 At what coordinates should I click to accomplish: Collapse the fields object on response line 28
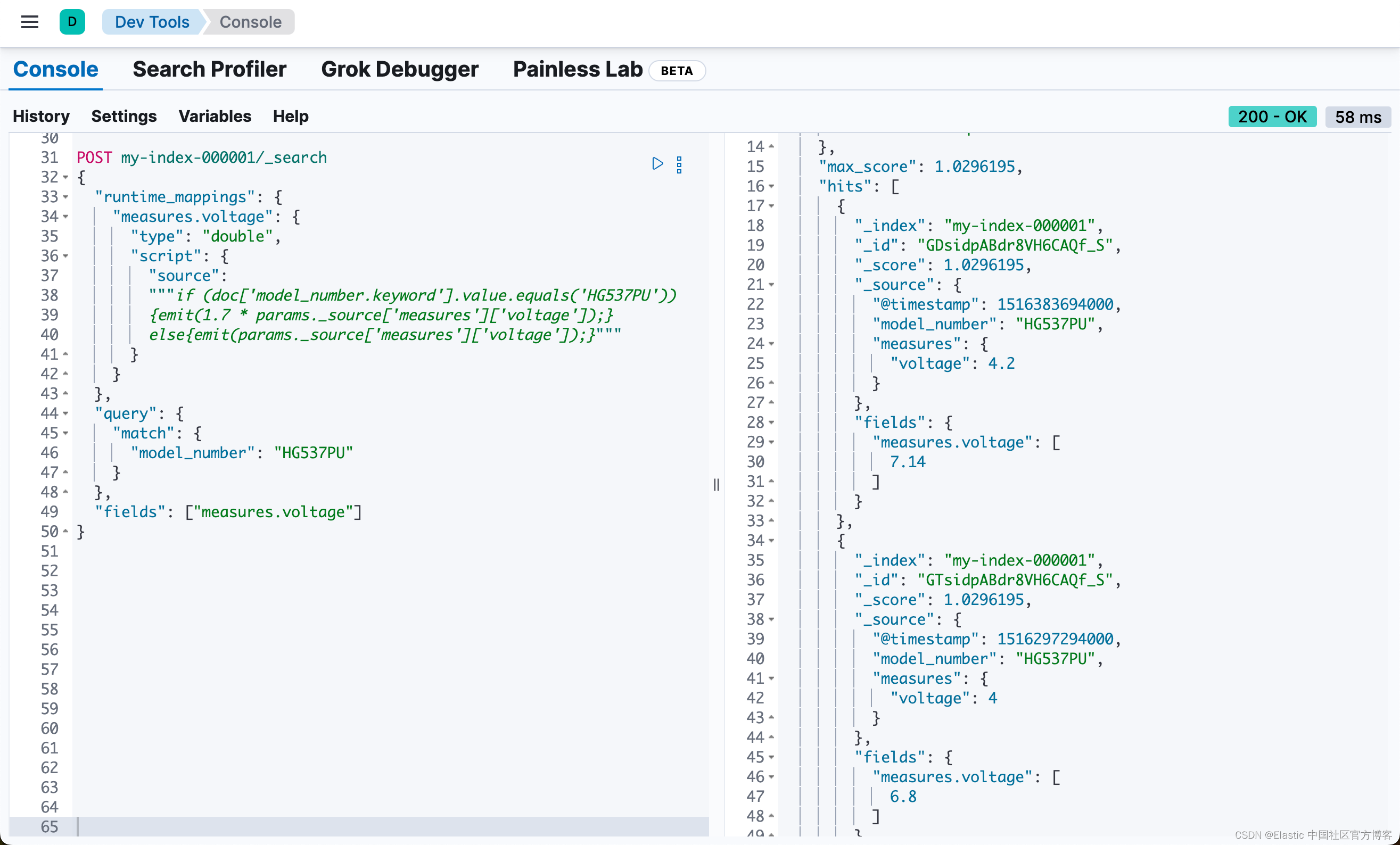click(x=771, y=422)
